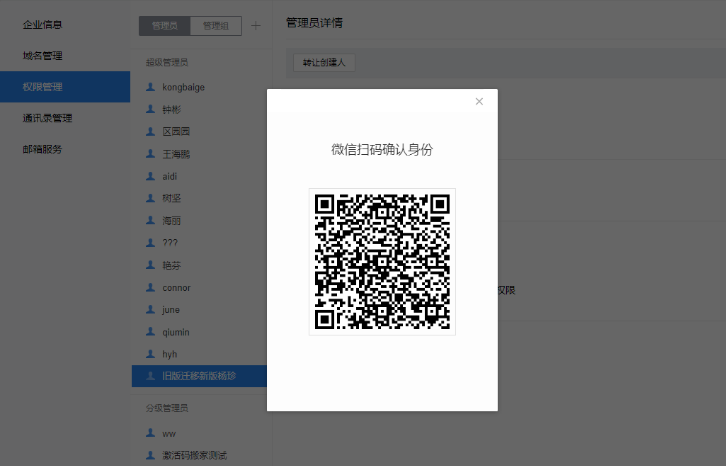Click the user icon beside connor

coord(150,287)
